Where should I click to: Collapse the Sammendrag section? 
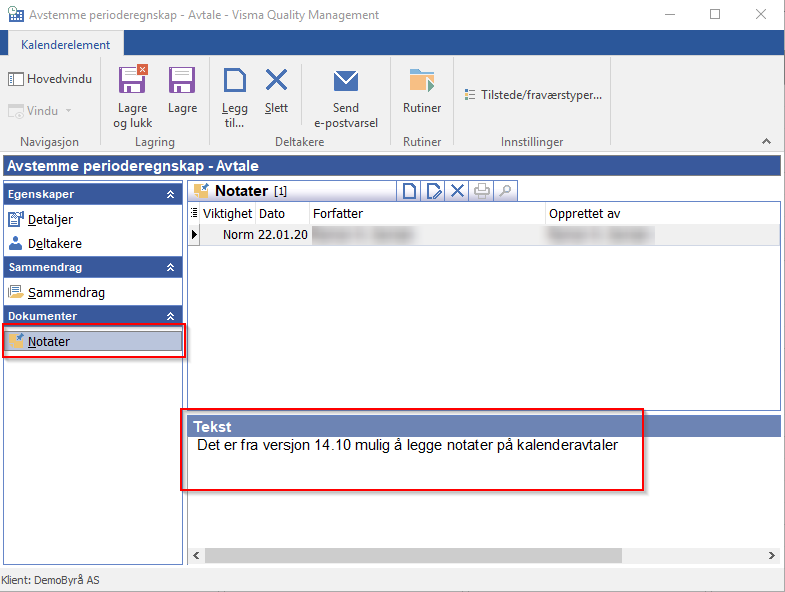pyautogui.click(x=170, y=267)
